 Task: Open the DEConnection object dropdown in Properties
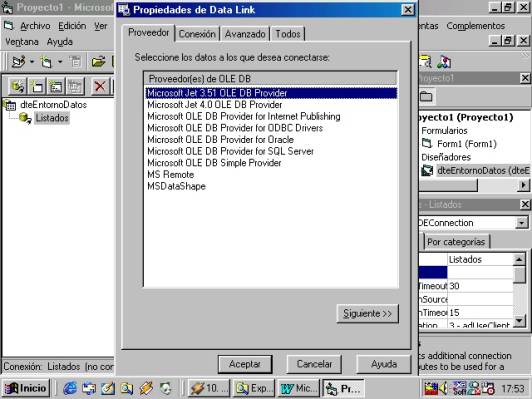(x=522, y=223)
